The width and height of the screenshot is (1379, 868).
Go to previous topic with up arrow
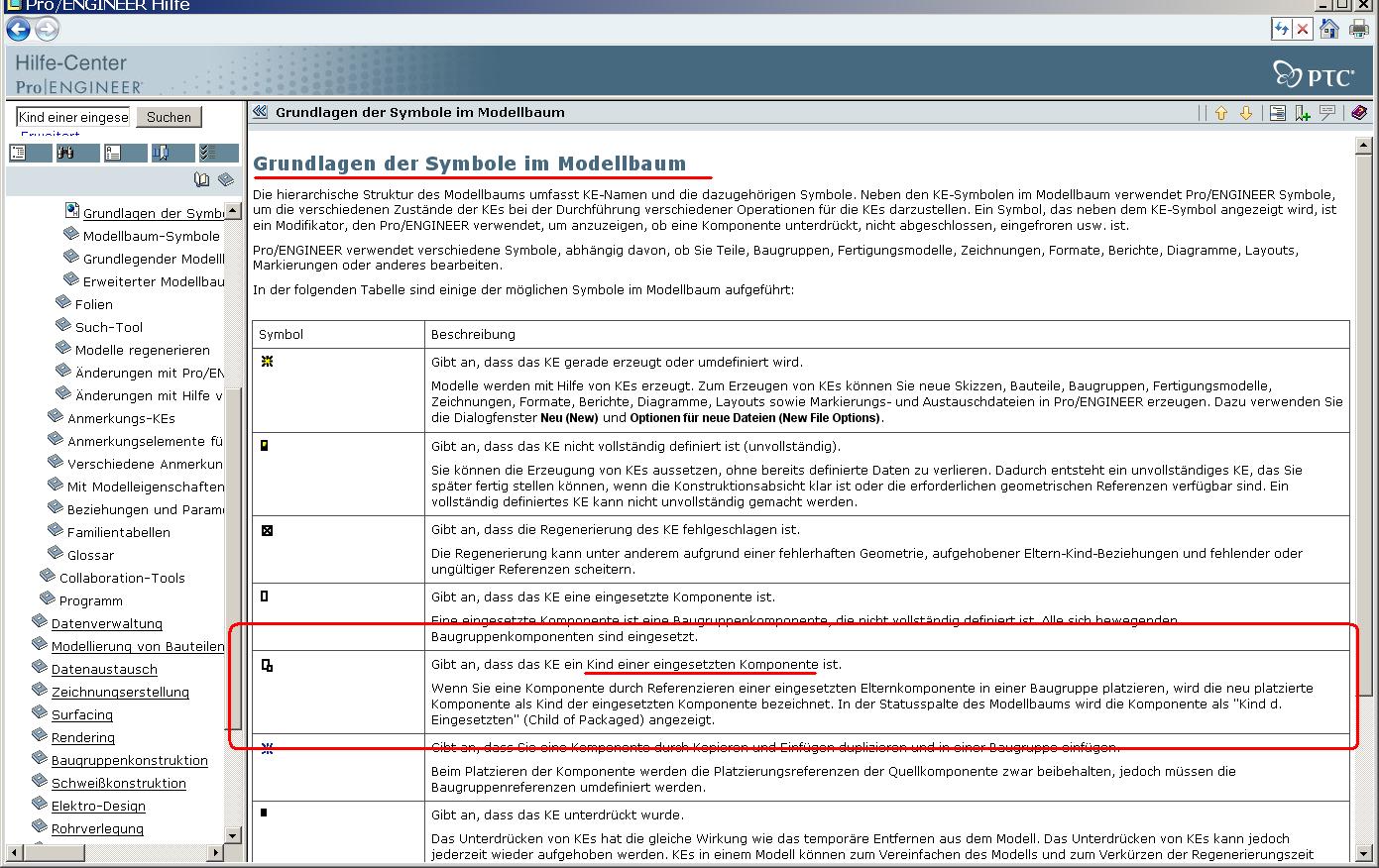pyautogui.click(x=1221, y=113)
